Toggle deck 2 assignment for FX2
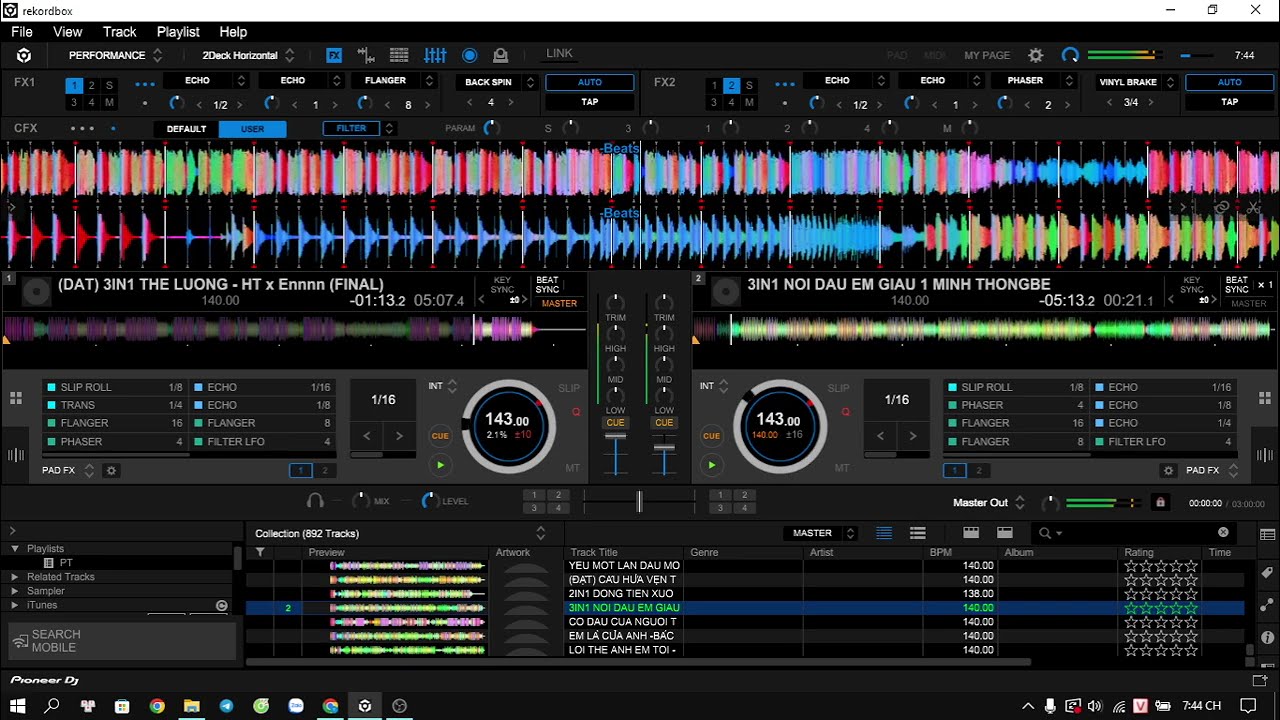 [x=731, y=86]
